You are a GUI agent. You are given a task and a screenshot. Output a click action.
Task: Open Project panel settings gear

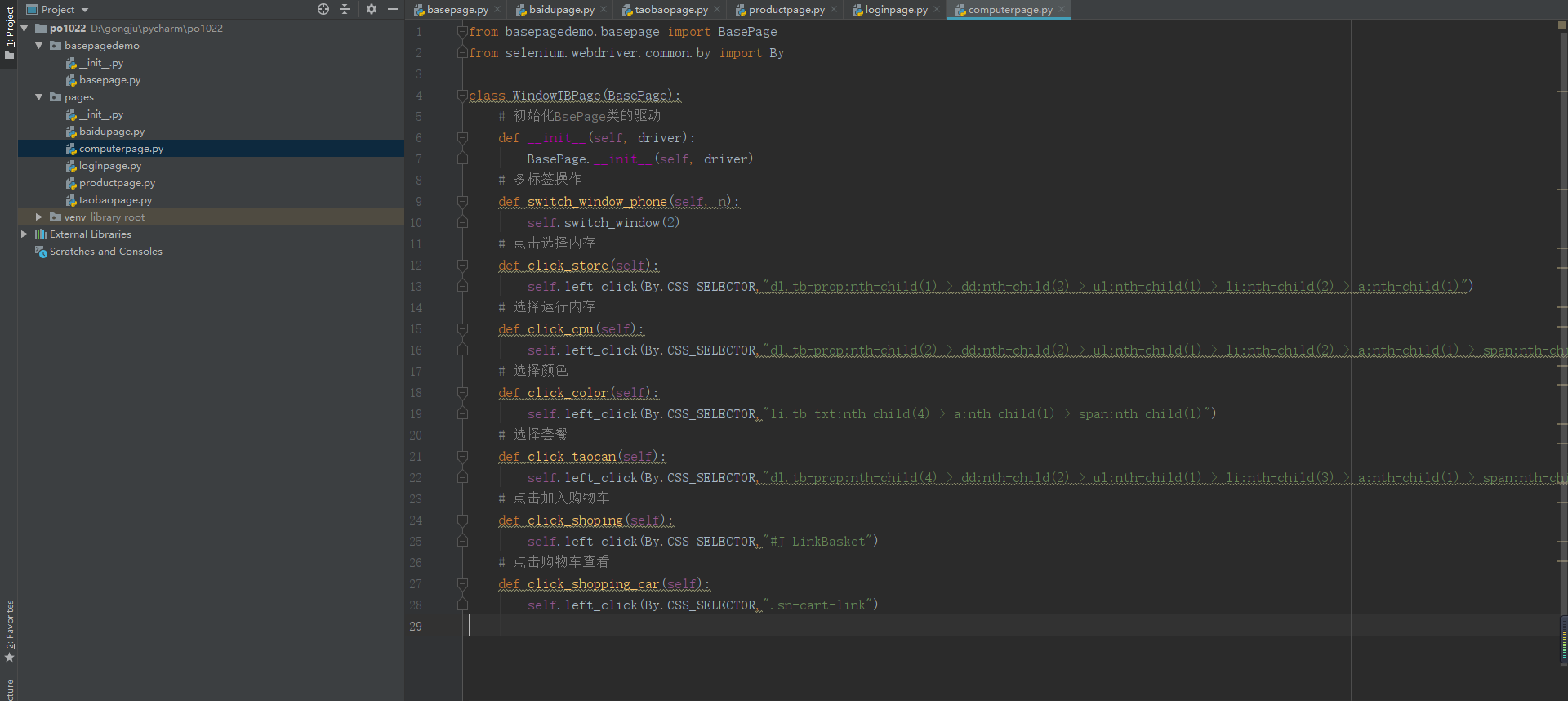[x=372, y=9]
